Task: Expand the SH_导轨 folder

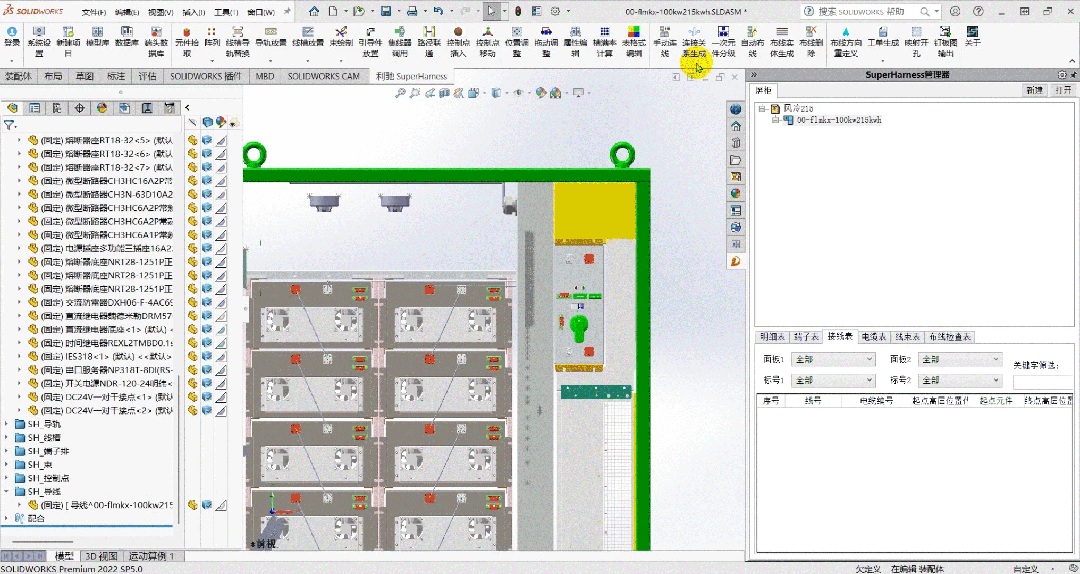Action: click(x=7, y=424)
